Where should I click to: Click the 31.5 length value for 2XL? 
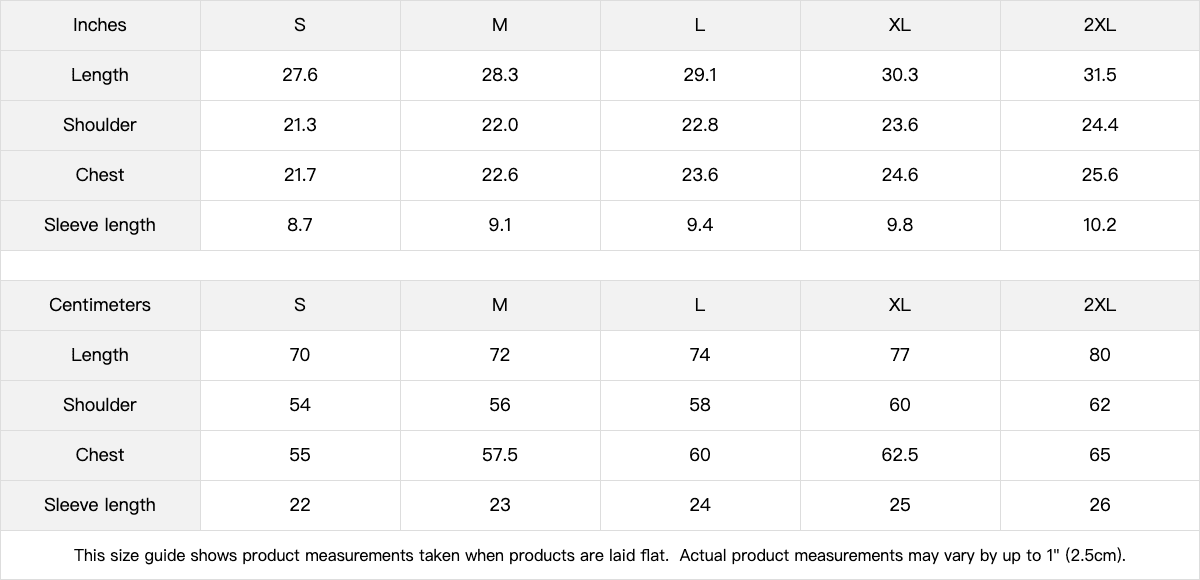pos(1099,75)
